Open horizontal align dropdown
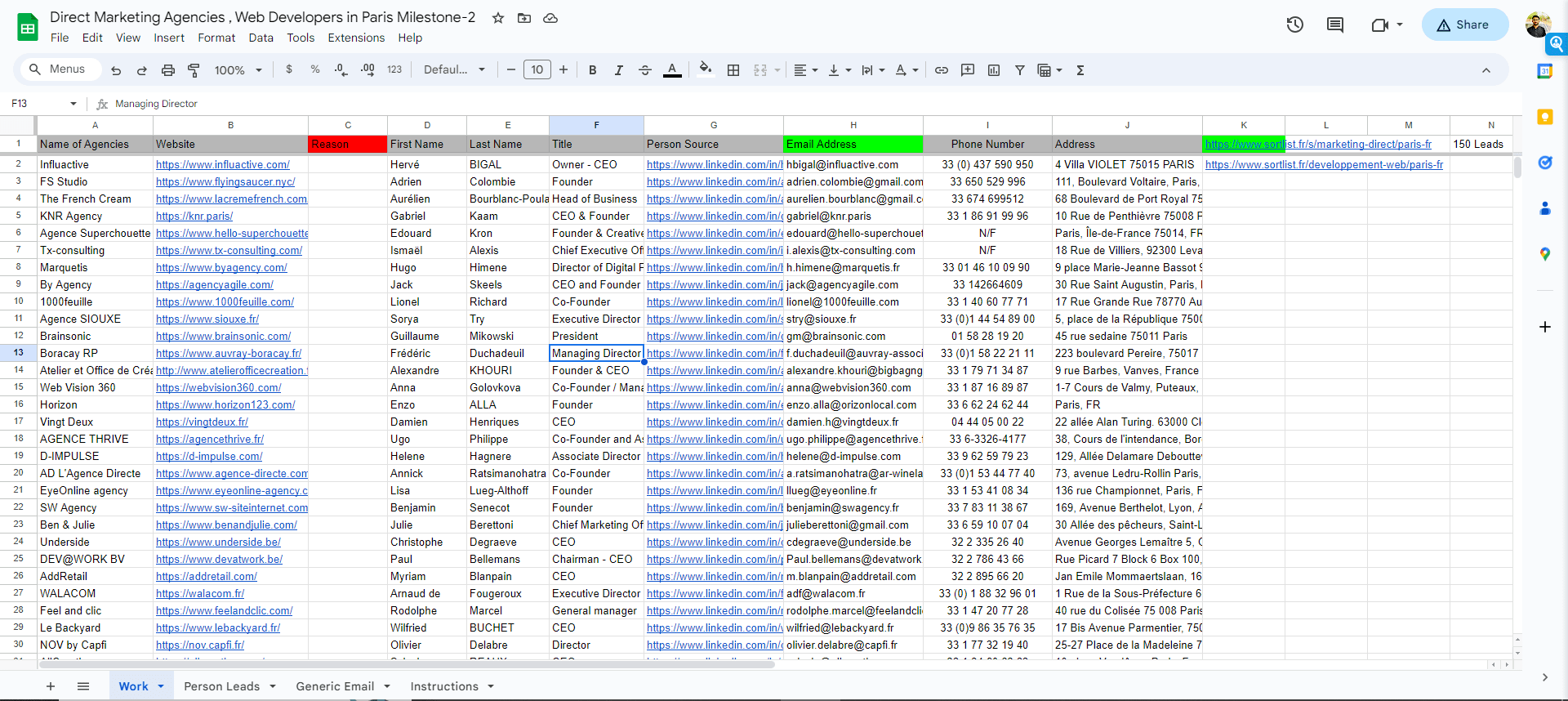 [x=806, y=70]
